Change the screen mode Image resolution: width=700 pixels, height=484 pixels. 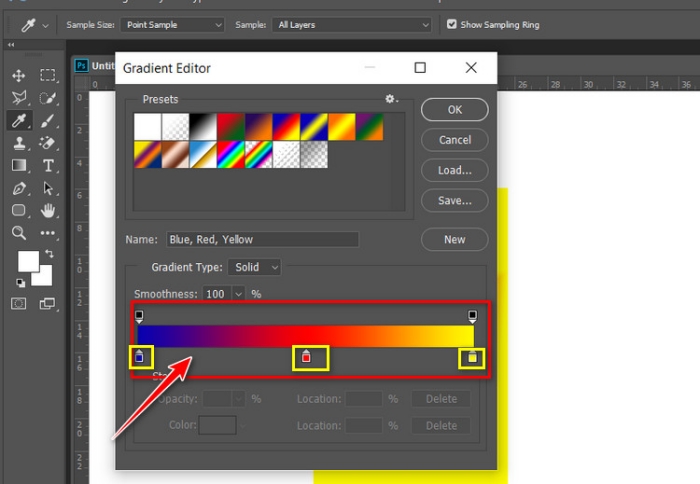47,304
